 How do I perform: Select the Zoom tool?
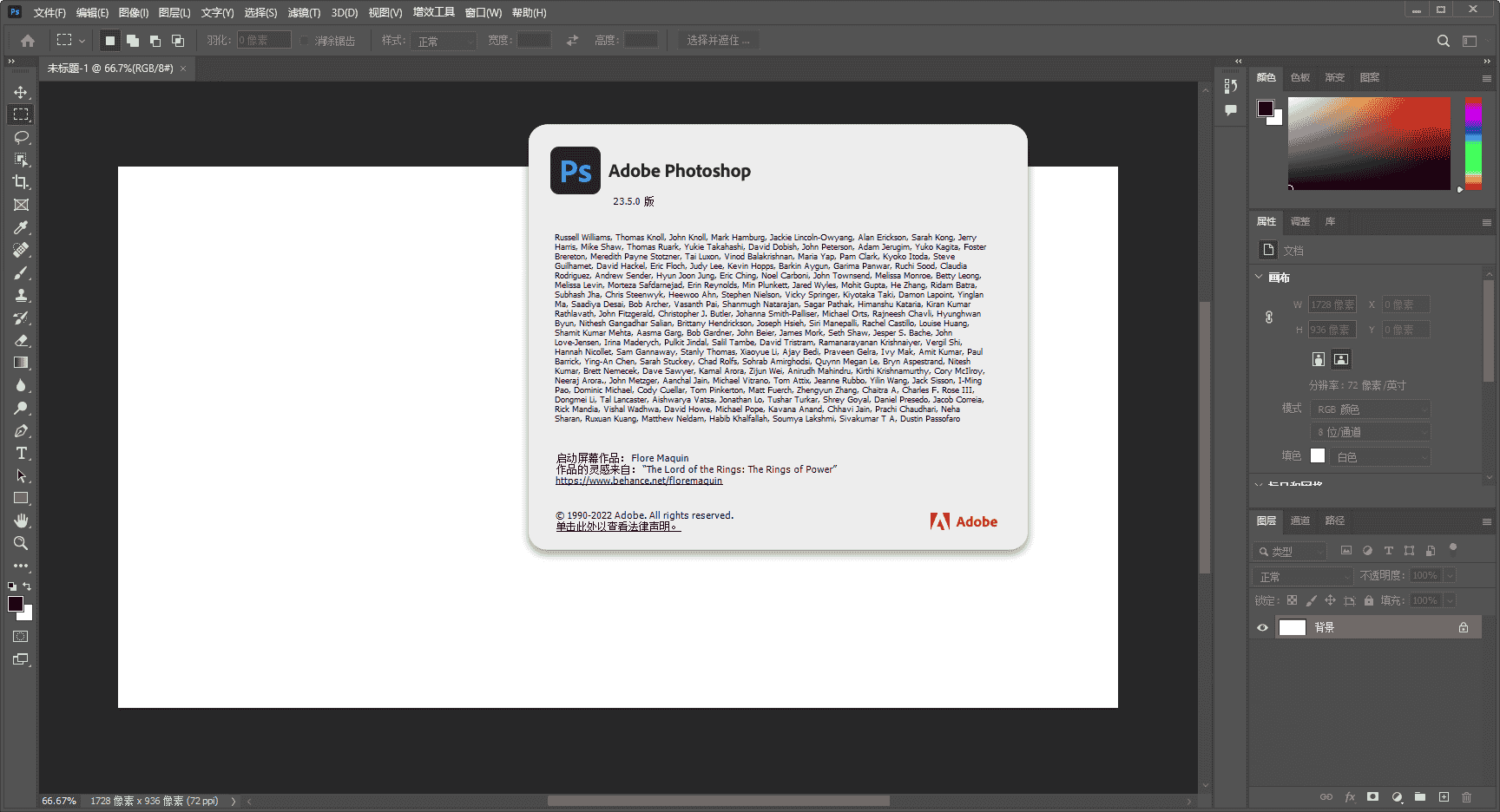click(x=21, y=543)
